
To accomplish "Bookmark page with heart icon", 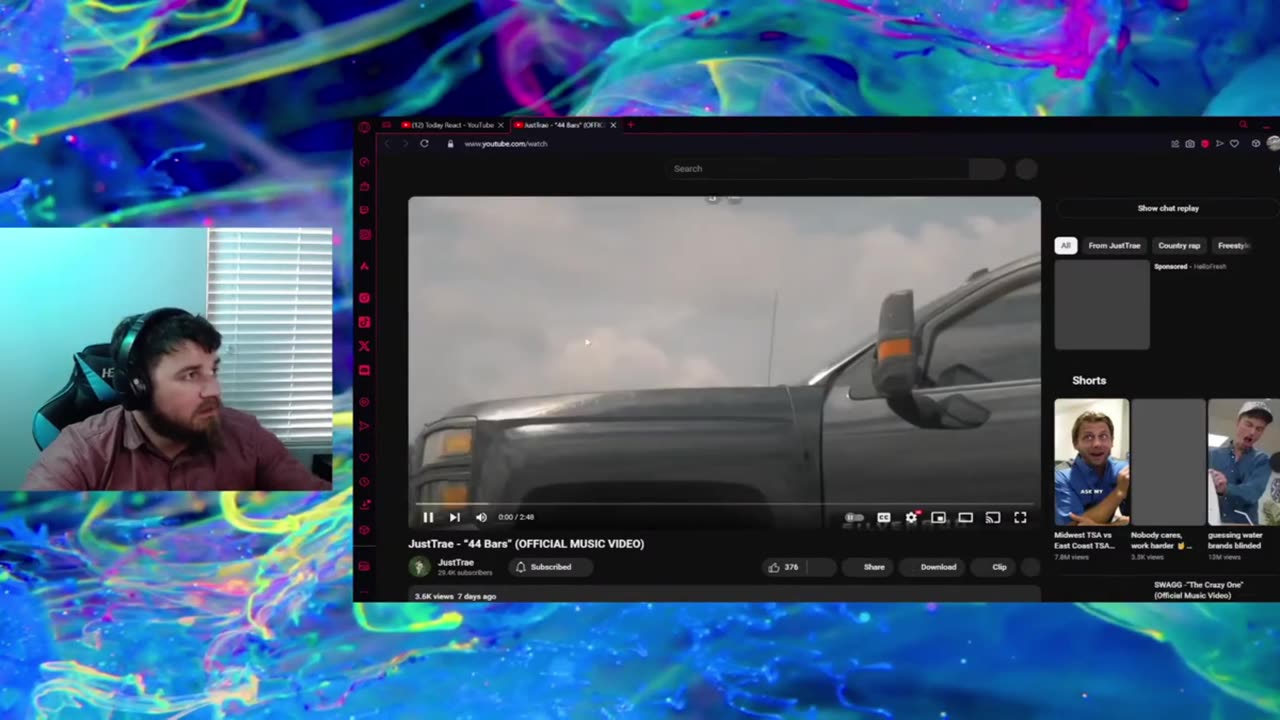I will (x=1234, y=144).
